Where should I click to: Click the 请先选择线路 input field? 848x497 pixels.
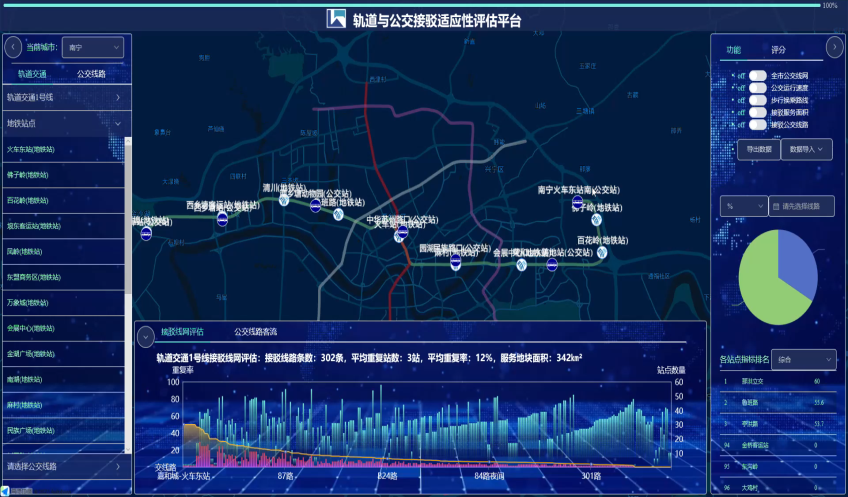[x=801, y=206]
